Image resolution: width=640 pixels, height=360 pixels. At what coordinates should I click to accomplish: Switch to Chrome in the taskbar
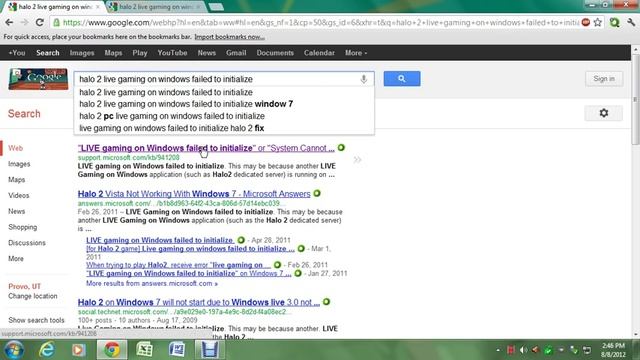coord(111,350)
